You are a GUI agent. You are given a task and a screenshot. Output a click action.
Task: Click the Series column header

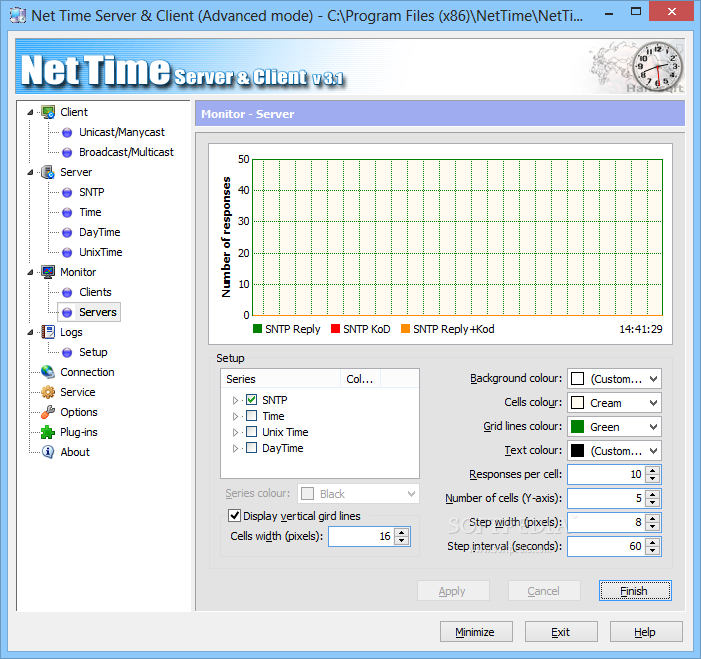(280, 379)
